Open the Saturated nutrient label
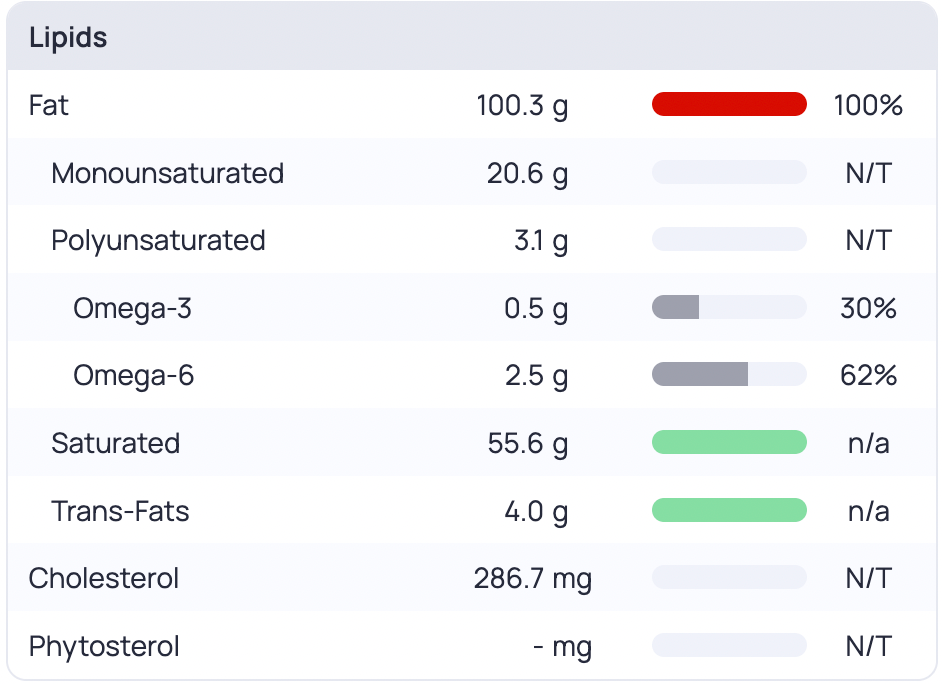The width and height of the screenshot is (942, 684). pos(115,443)
